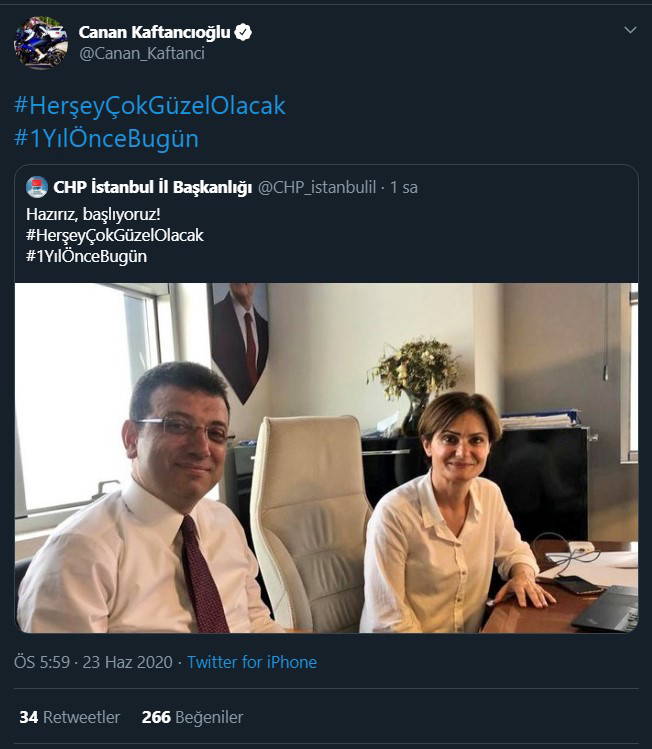The height and width of the screenshot is (749, 652).
Task: Click the @CHP_istanbulil handle
Action: [x=317, y=187]
